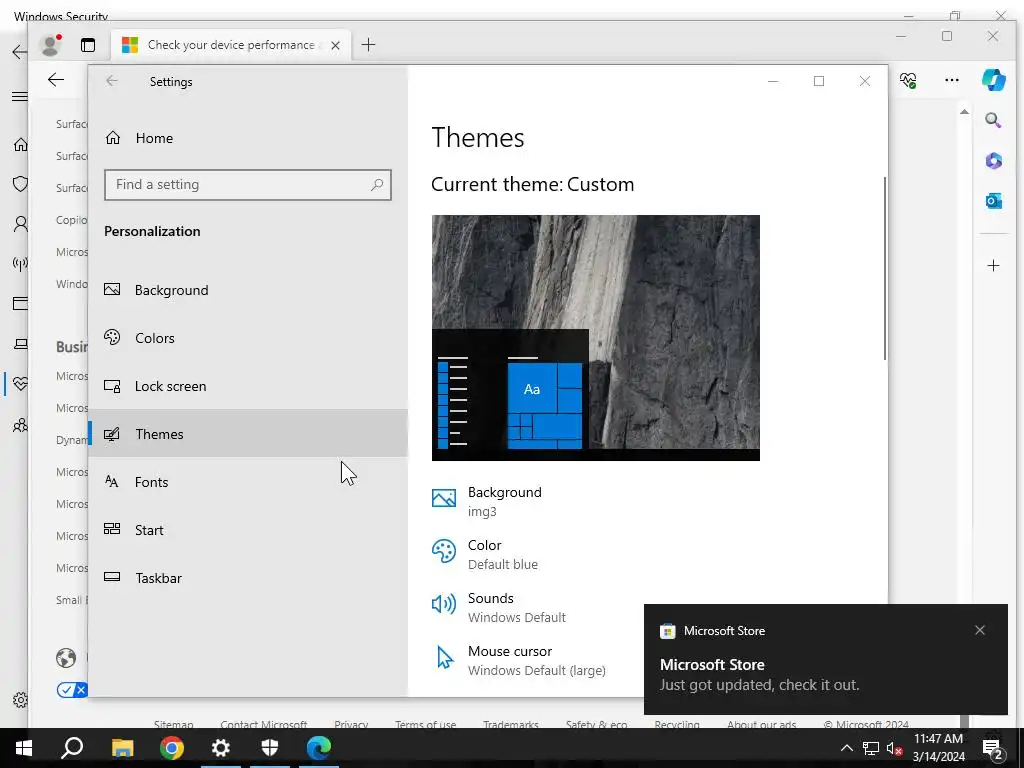Click the muted volume icon in tray

pyautogui.click(x=895, y=748)
